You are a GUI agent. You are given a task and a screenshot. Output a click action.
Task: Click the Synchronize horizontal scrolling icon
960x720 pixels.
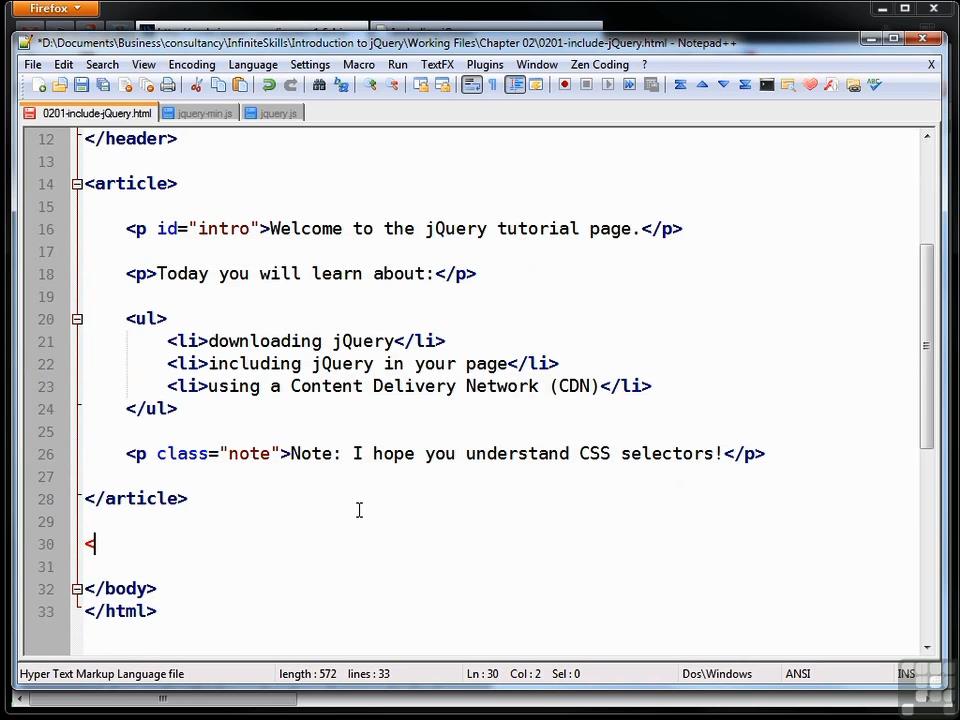pos(442,85)
